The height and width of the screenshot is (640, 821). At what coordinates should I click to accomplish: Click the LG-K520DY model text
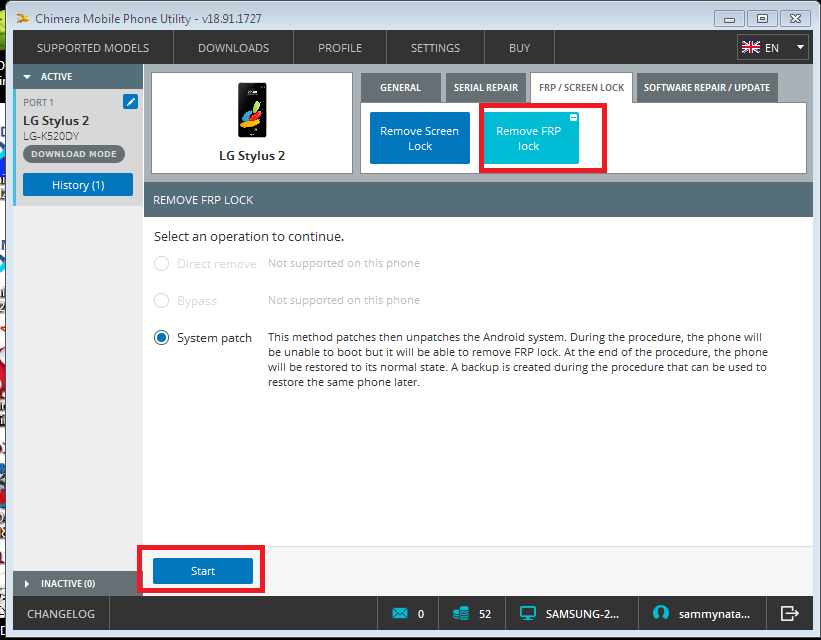click(x=51, y=136)
